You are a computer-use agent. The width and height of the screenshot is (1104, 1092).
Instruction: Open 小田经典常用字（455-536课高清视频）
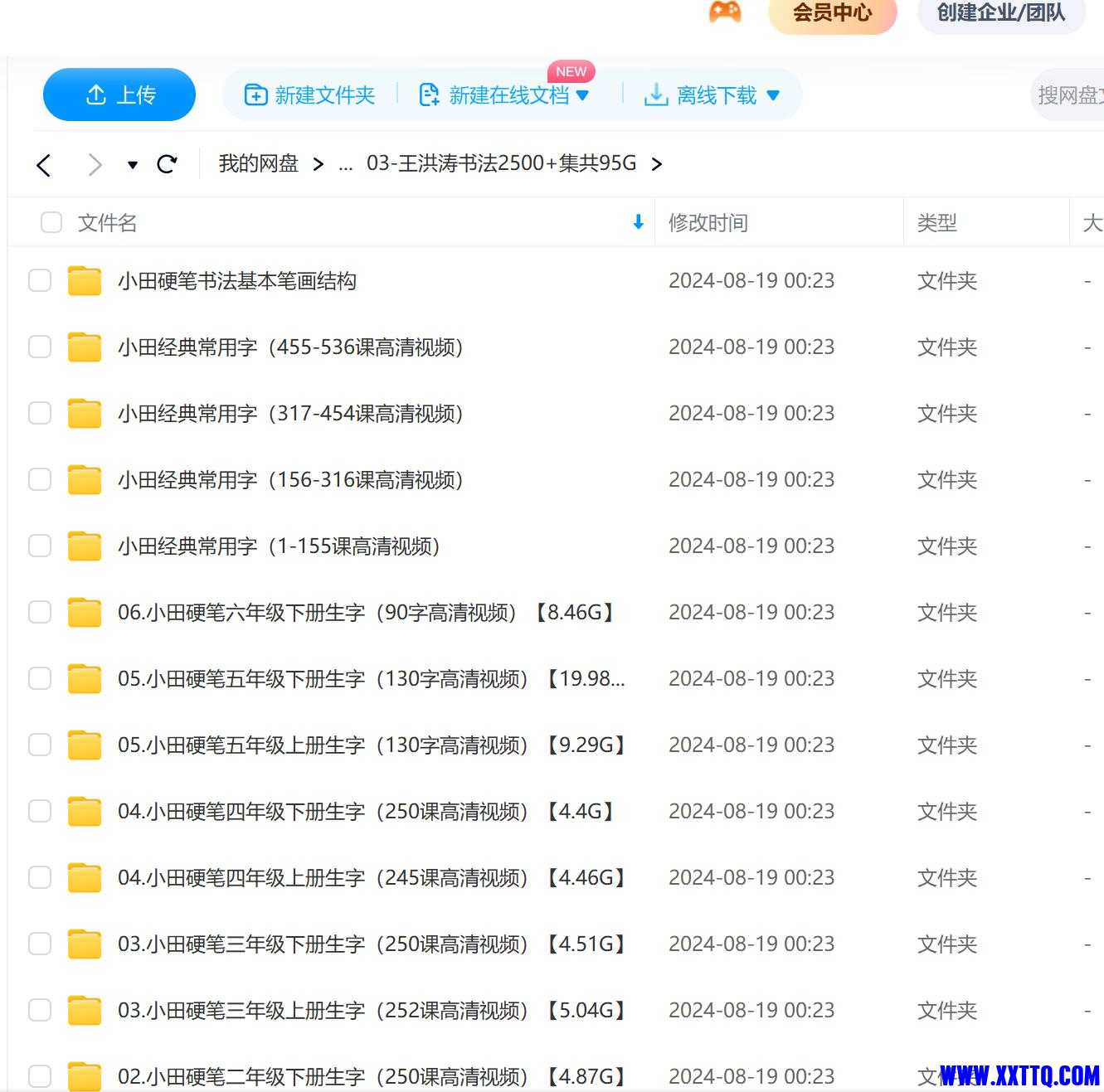(290, 347)
